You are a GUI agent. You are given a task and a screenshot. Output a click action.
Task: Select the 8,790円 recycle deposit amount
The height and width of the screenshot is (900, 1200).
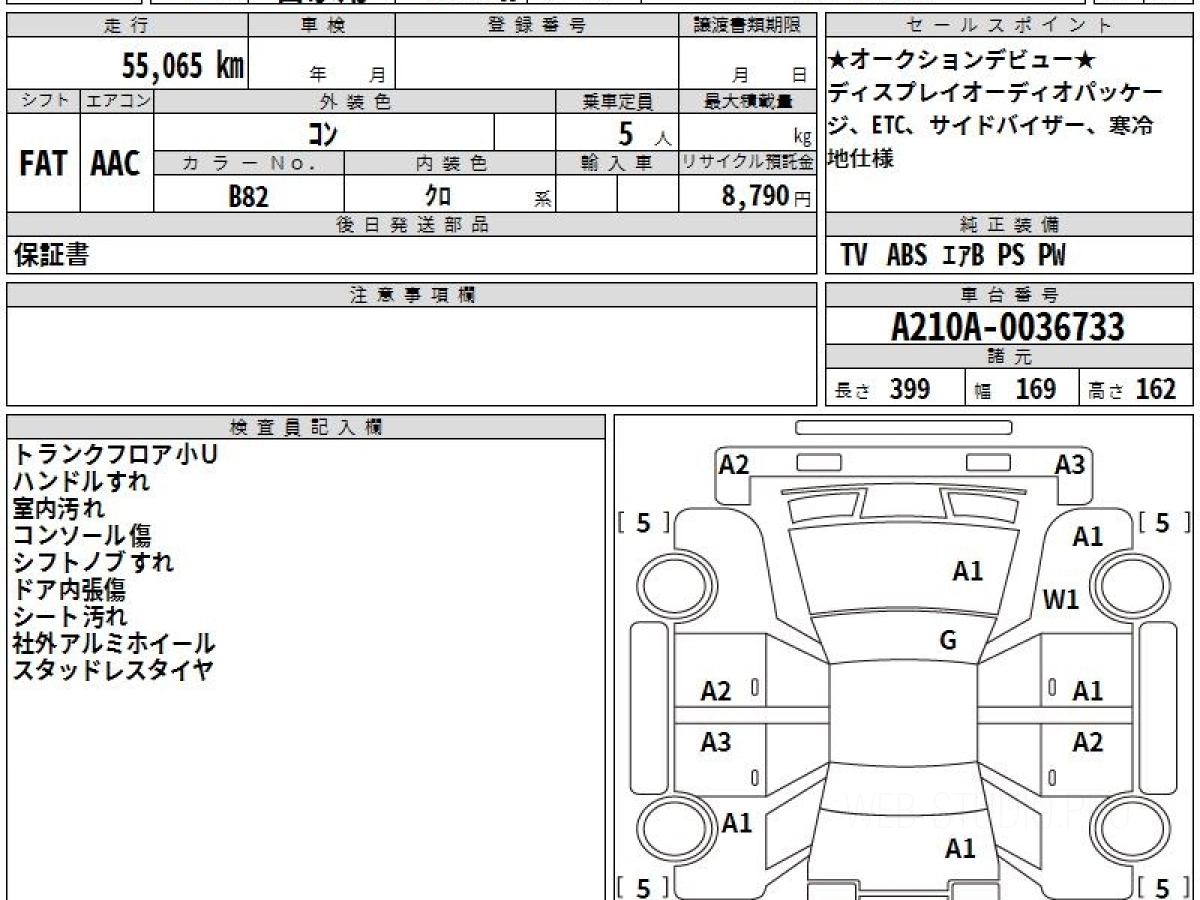coord(766,196)
